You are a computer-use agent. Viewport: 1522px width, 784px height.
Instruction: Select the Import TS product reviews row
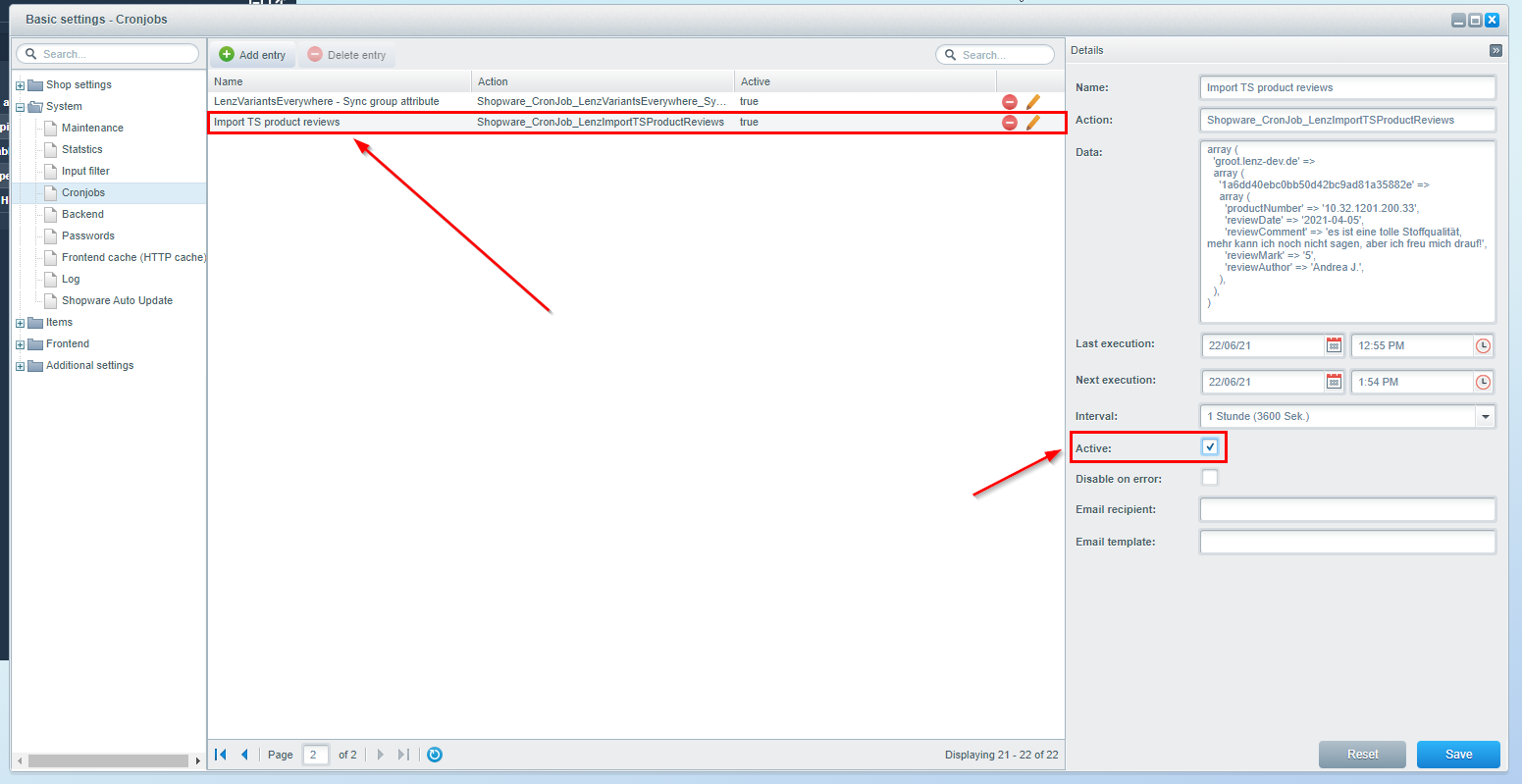(x=636, y=122)
